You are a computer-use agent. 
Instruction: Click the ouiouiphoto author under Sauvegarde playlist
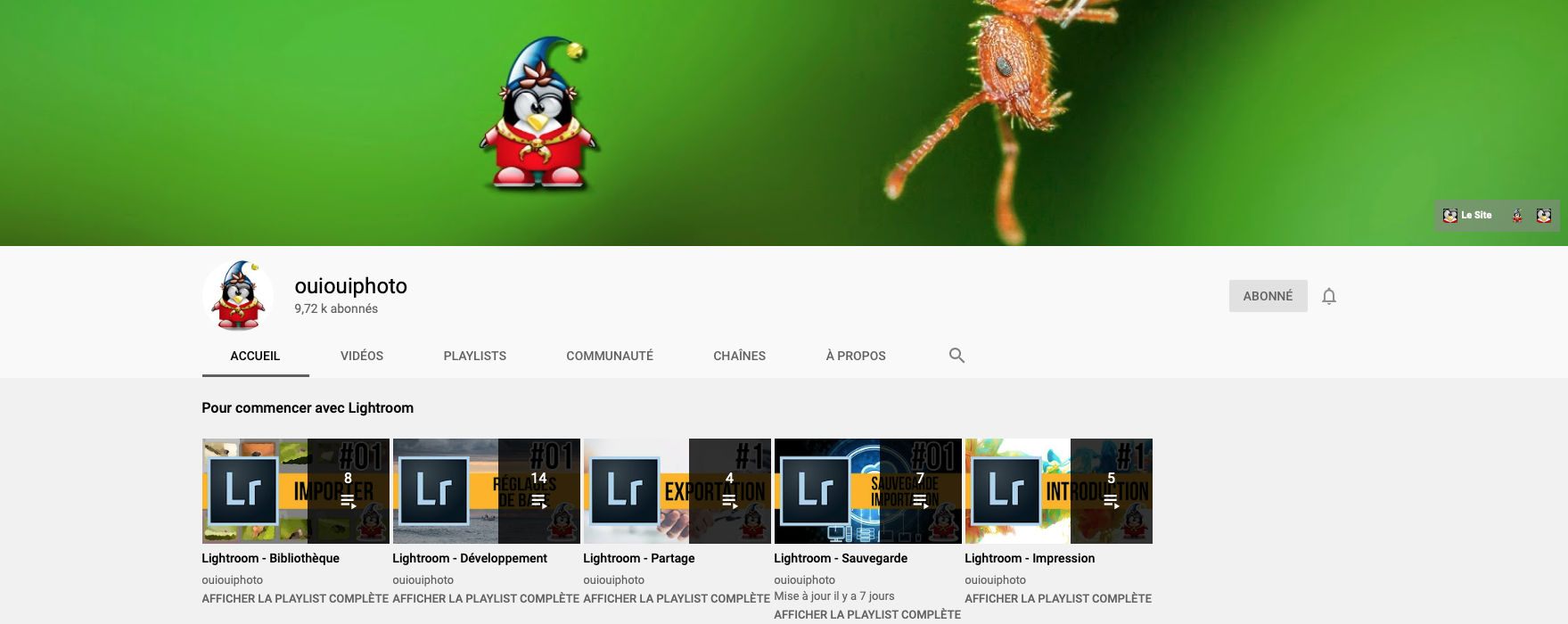(805, 579)
